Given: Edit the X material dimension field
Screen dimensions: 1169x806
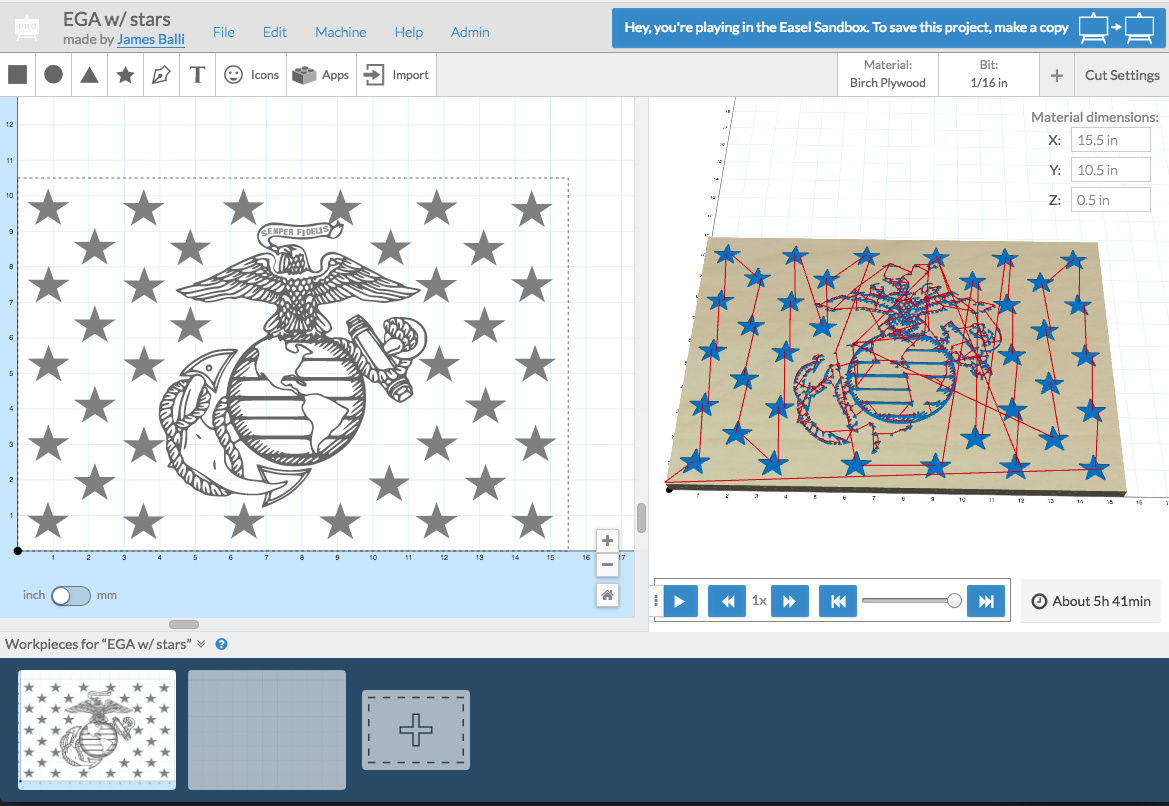Looking at the screenshot, I should pyautogui.click(x=1110, y=140).
